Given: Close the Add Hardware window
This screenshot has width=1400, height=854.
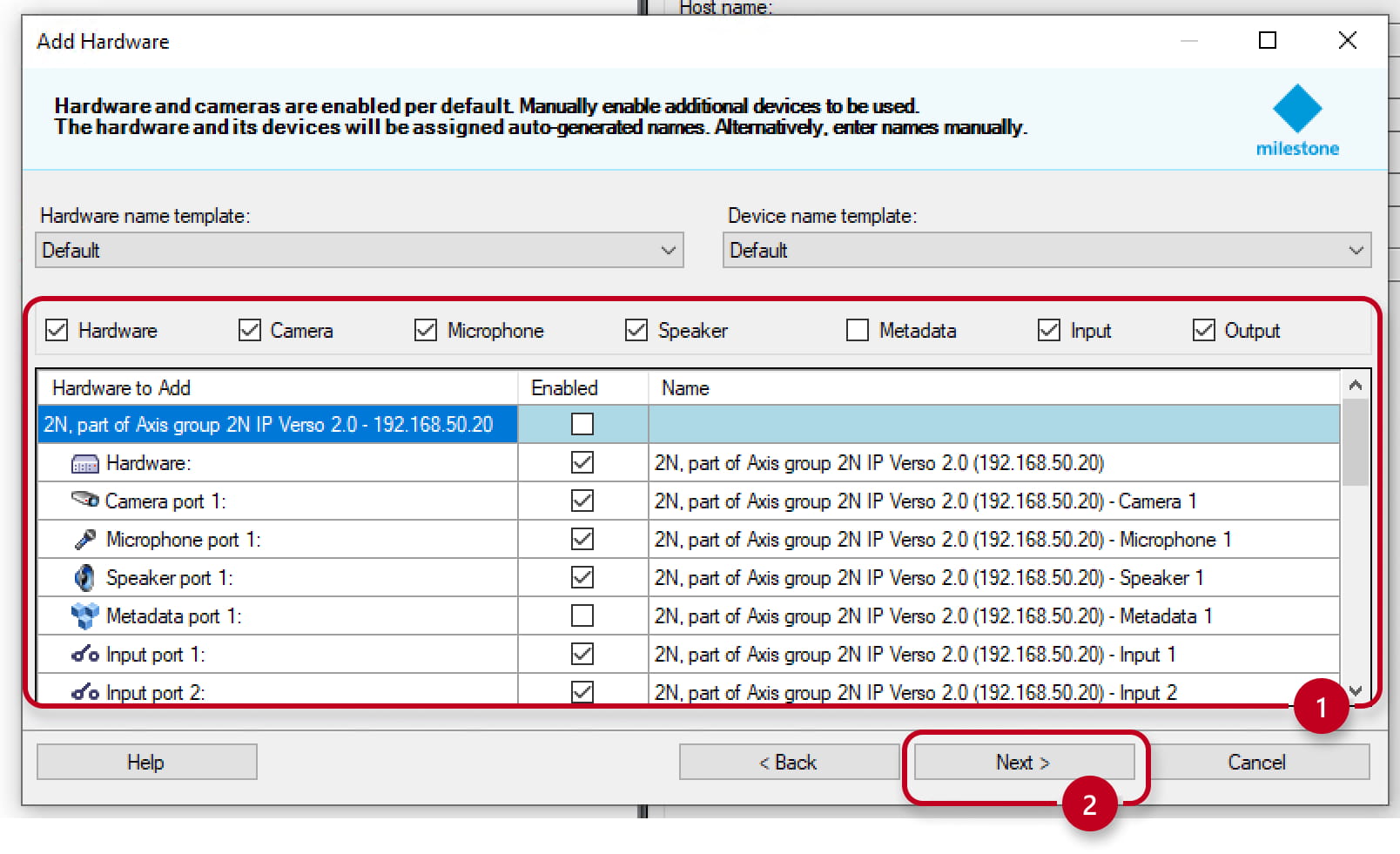Looking at the screenshot, I should 1347,40.
